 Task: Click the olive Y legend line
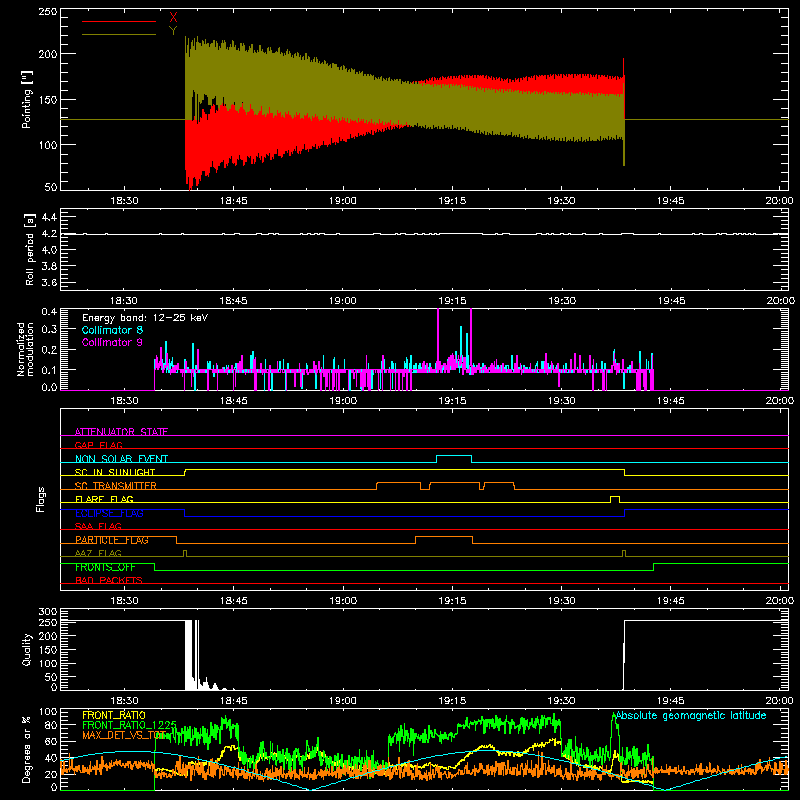[x=119, y=34]
